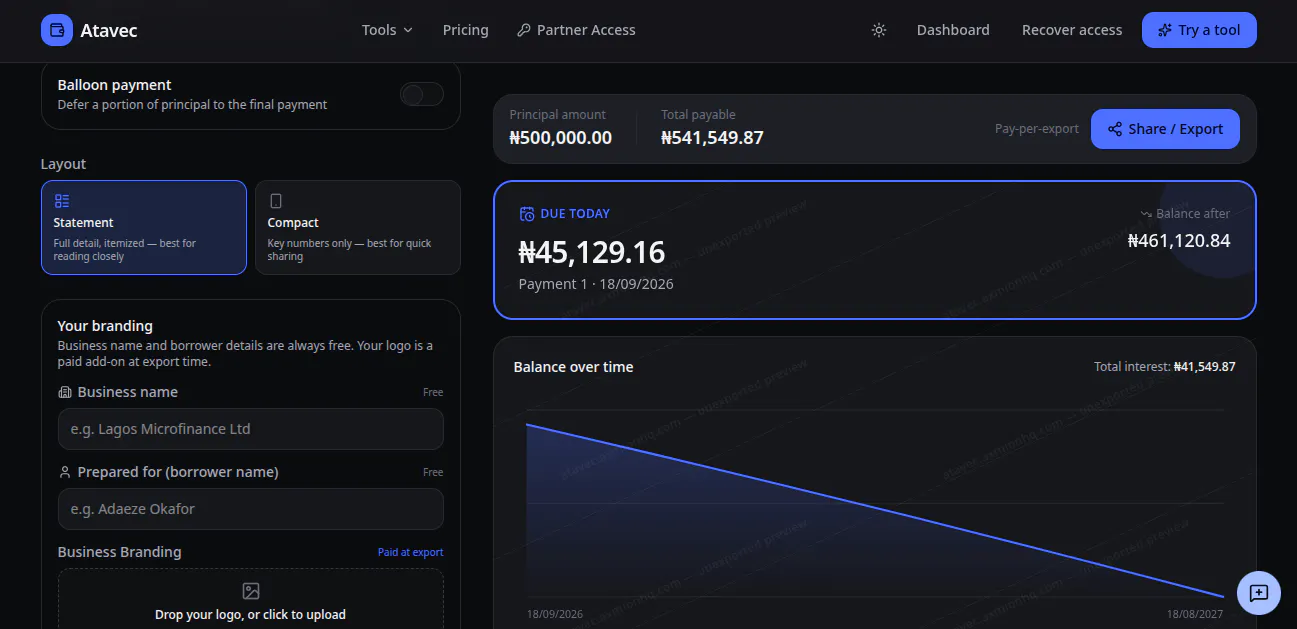Click the key icon beside Partner Access
The height and width of the screenshot is (629, 1297).
[524, 30]
